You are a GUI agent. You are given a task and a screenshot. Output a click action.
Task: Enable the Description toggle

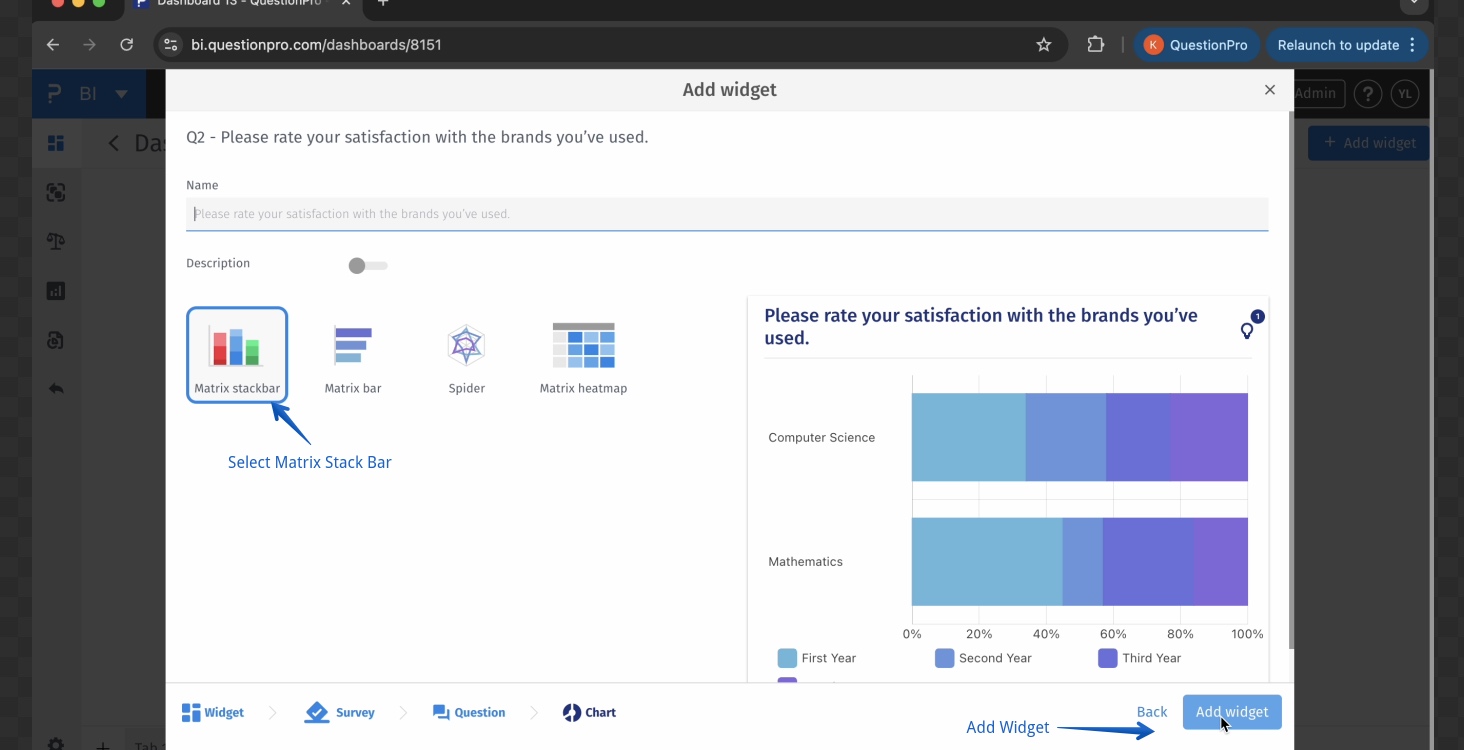coord(367,265)
